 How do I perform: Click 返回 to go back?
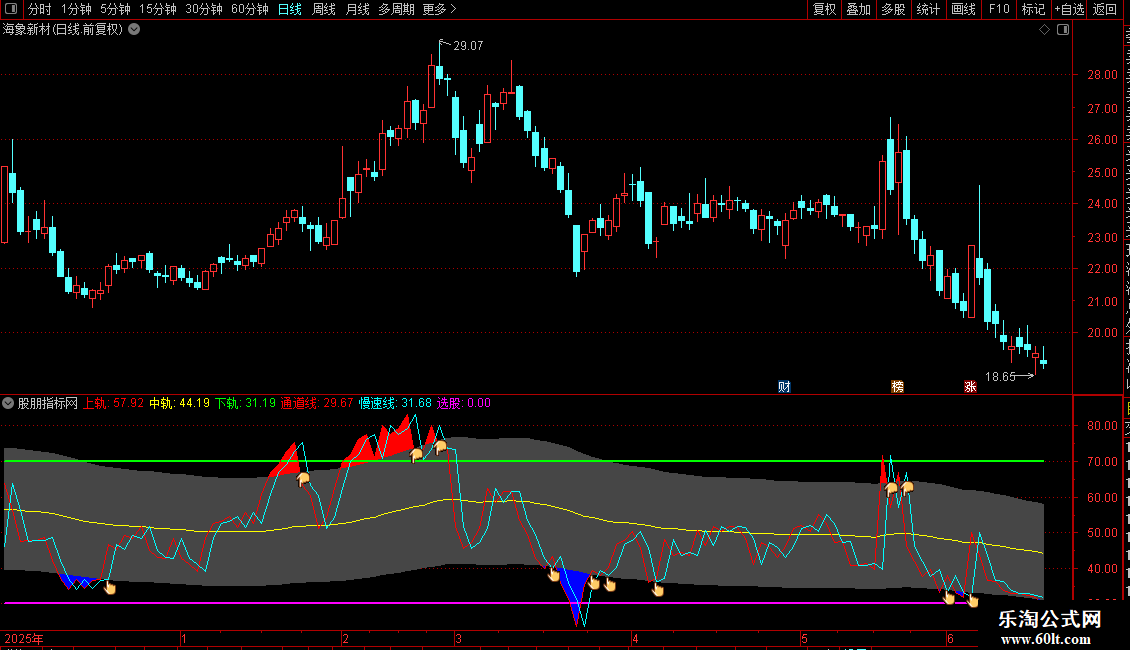point(1105,9)
